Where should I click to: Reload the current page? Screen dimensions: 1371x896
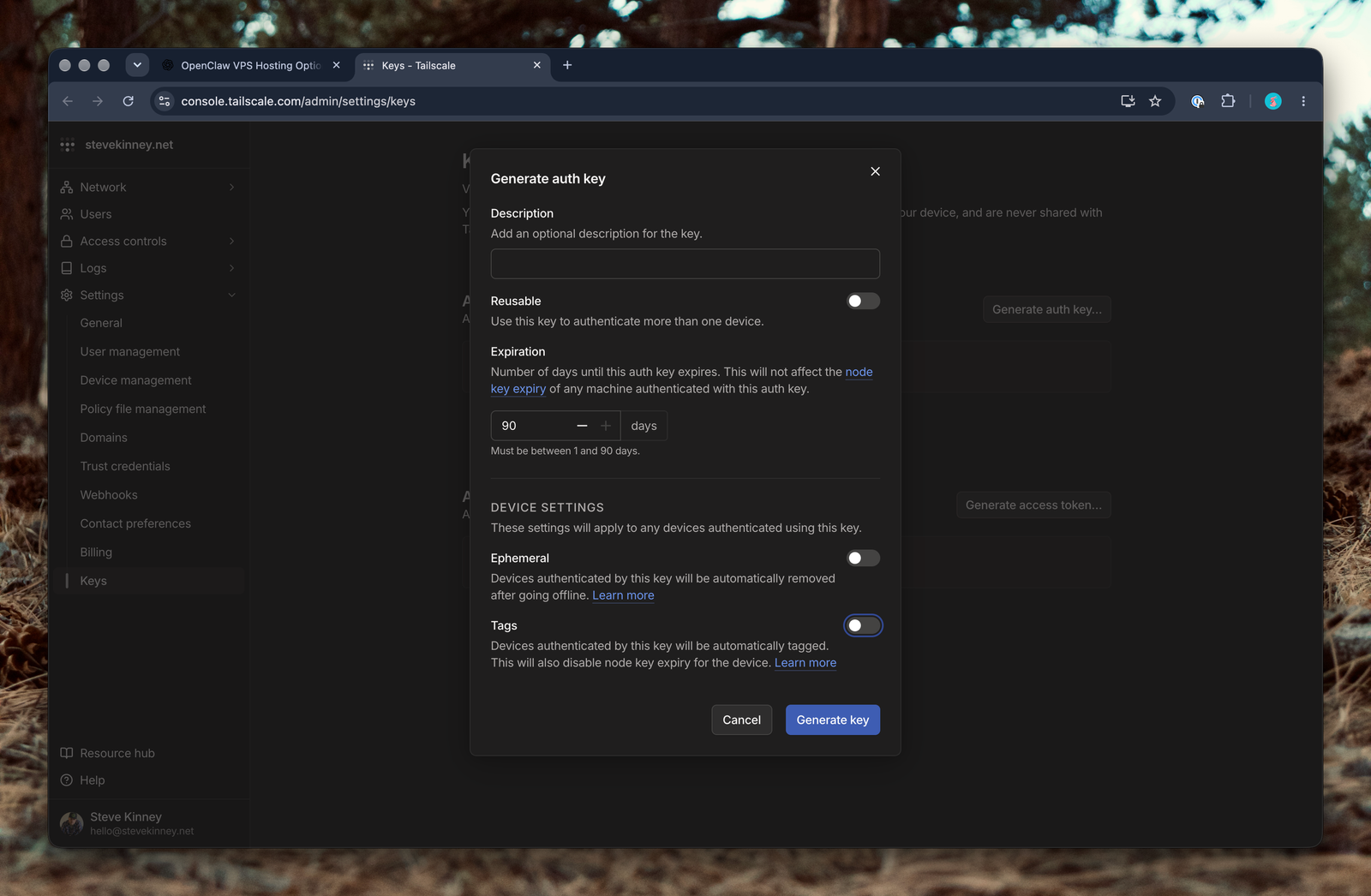pos(129,101)
